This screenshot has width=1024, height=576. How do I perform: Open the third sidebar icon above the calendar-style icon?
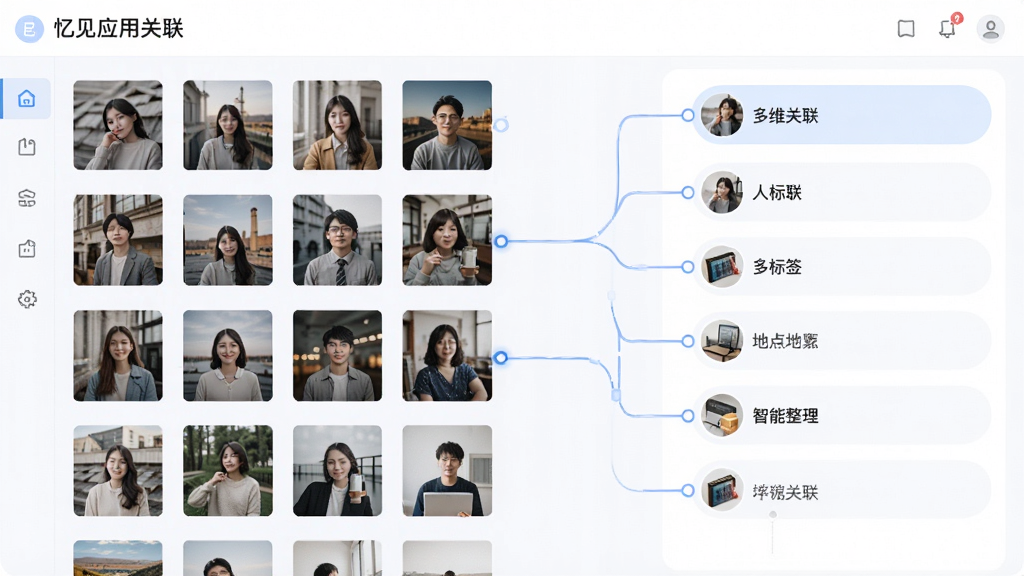pyautogui.click(x=27, y=198)
